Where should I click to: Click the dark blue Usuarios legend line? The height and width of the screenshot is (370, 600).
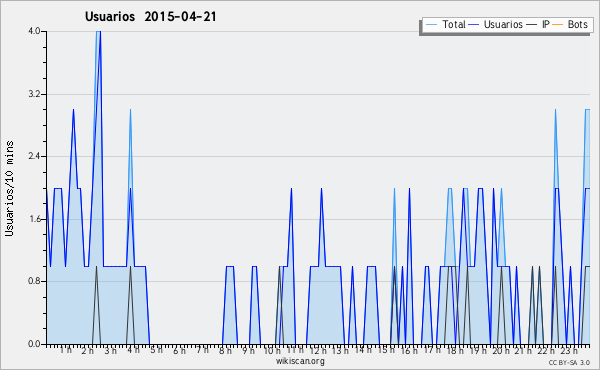coord(474,25)
